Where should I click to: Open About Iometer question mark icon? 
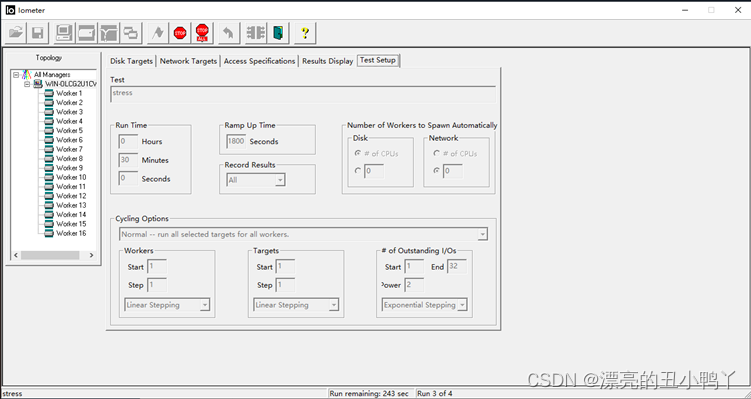tap(305, 33)
